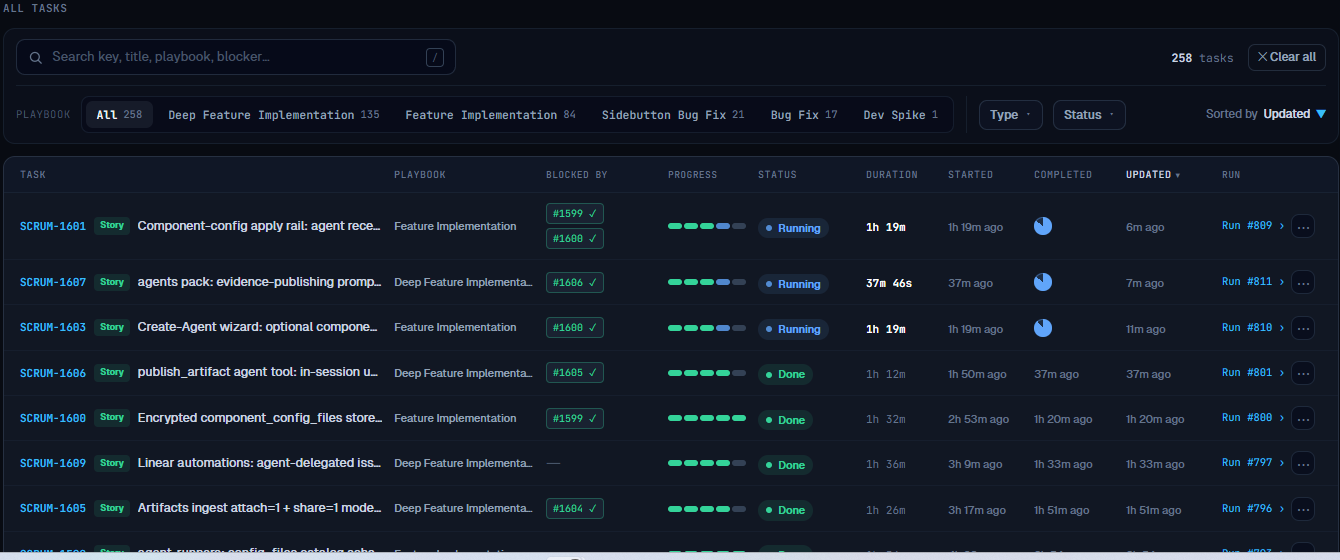
Task: Open more options for SCRUM-1609 row
Action: [x=1303, y=464]
